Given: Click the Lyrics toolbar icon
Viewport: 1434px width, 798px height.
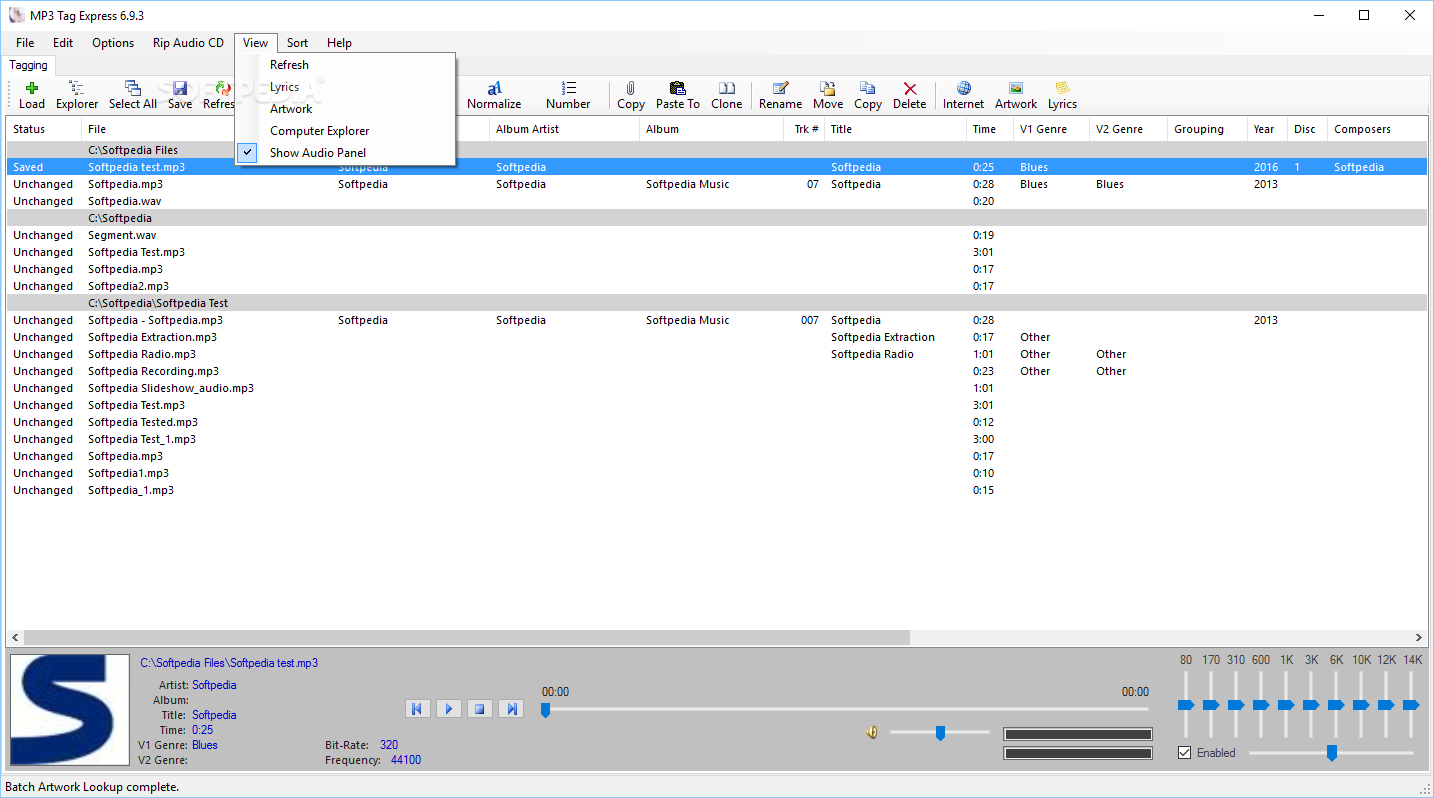Looking at the screenshot, I should 1062,89.
